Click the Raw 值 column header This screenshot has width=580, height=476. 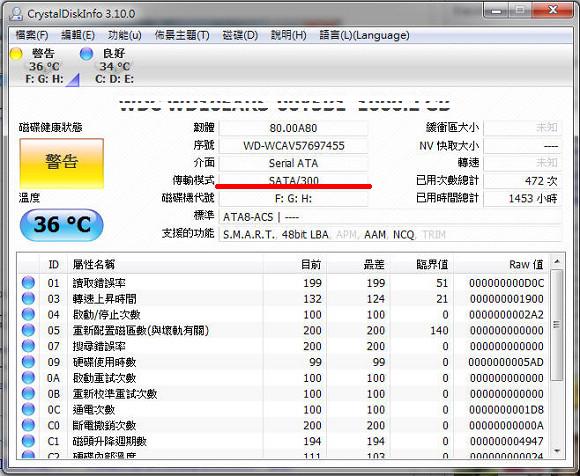[x=501, y=264]
